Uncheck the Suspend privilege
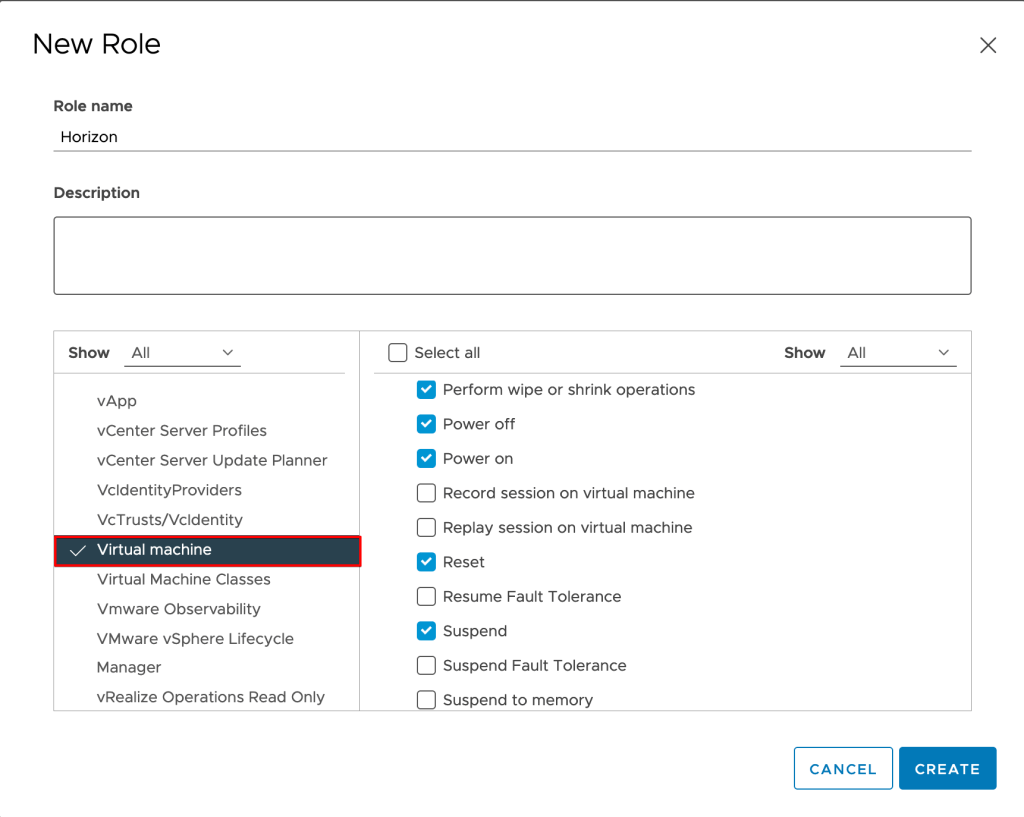This screenshot has height=817, width=1024. coord(426,631)
